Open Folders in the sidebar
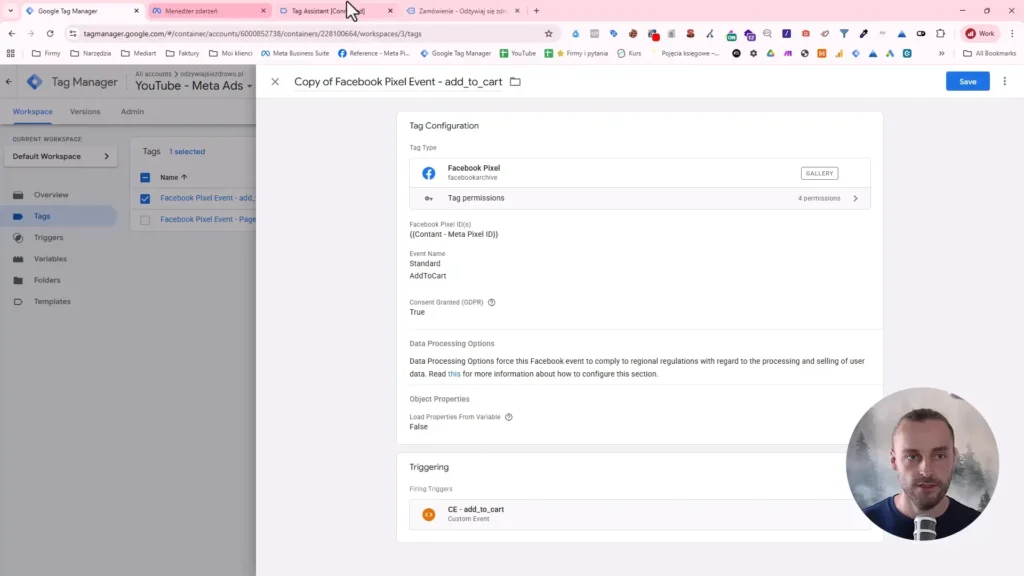1024x576 pixels. click(x=47, y=280)
